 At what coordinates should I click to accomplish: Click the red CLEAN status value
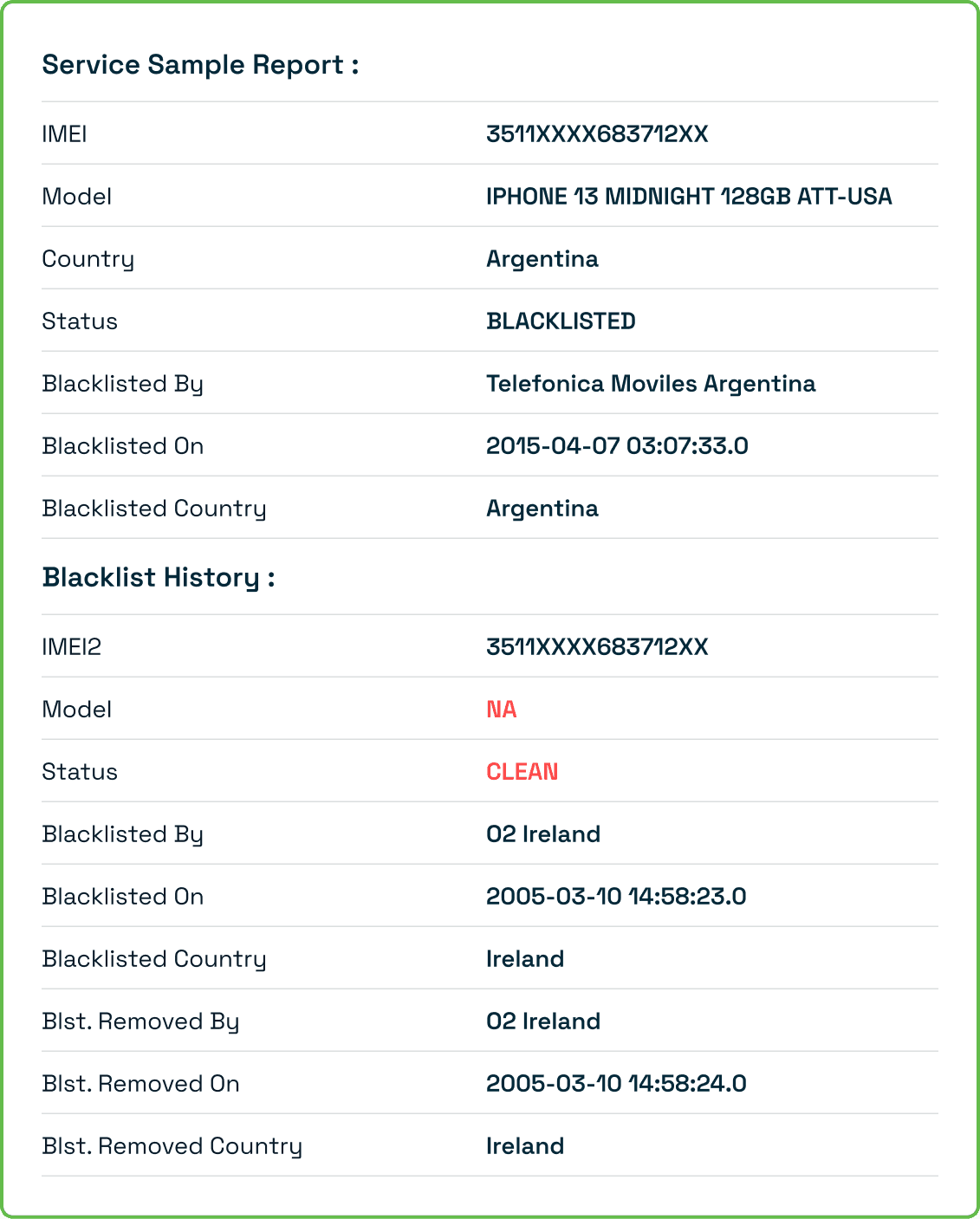pos(522,772)
